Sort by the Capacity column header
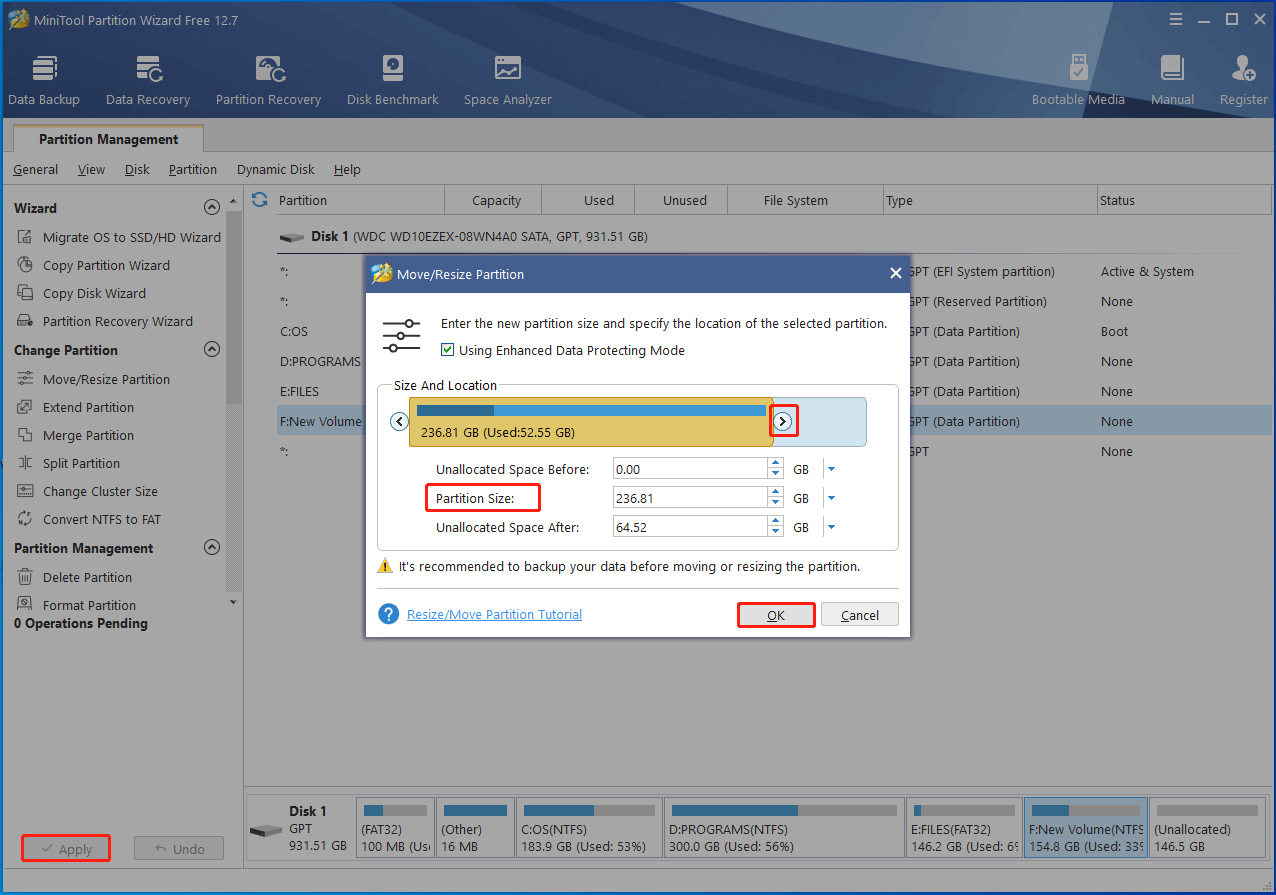Viewport: 1276px width, 895px height. click(495, 200)
